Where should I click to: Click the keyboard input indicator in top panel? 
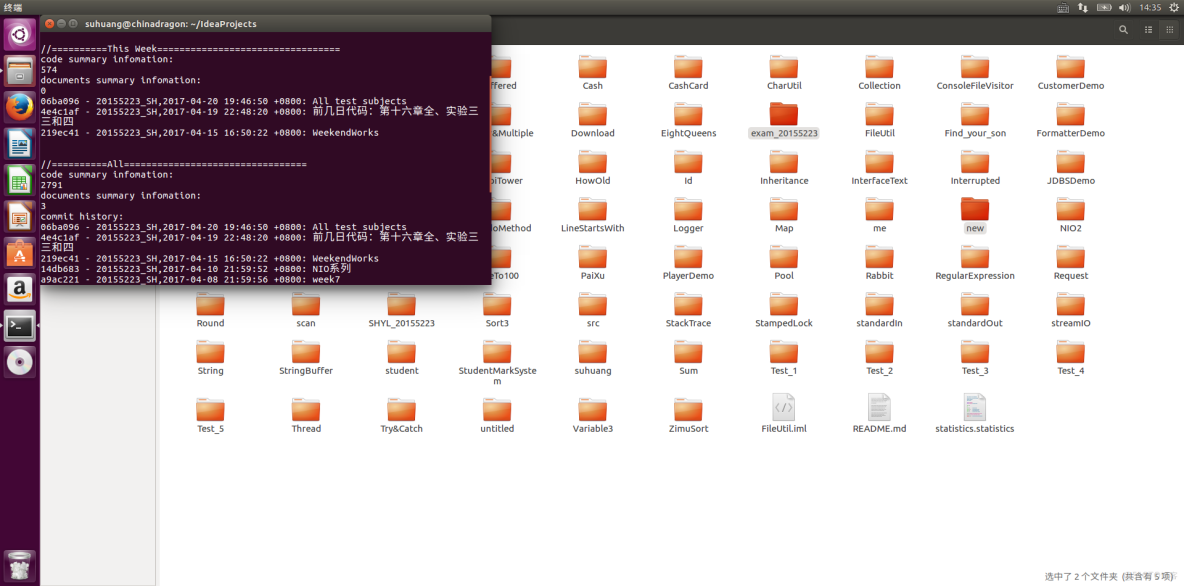click(x=1062, y=7)
